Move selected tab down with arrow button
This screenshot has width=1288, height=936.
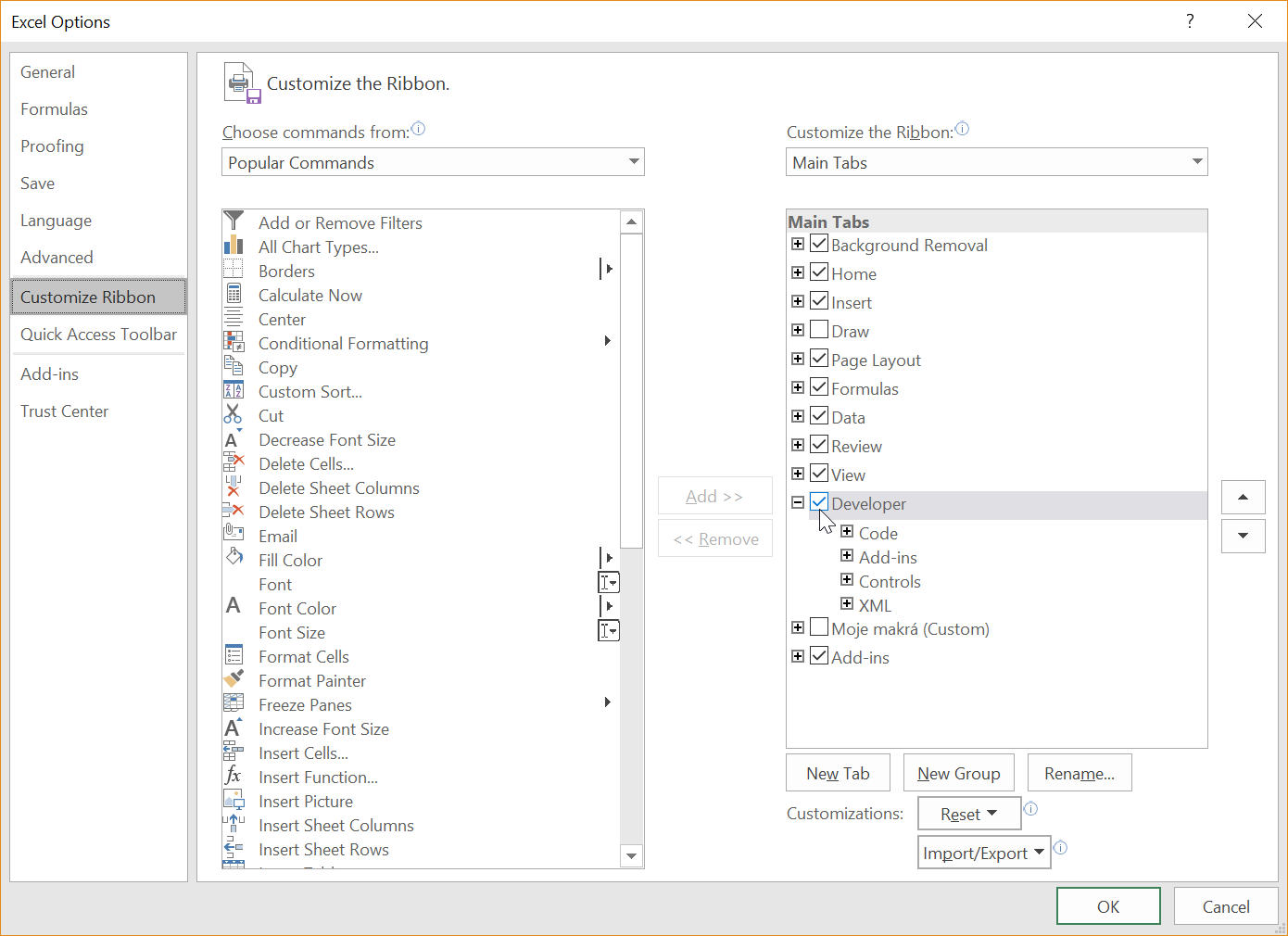(1243, 536)
